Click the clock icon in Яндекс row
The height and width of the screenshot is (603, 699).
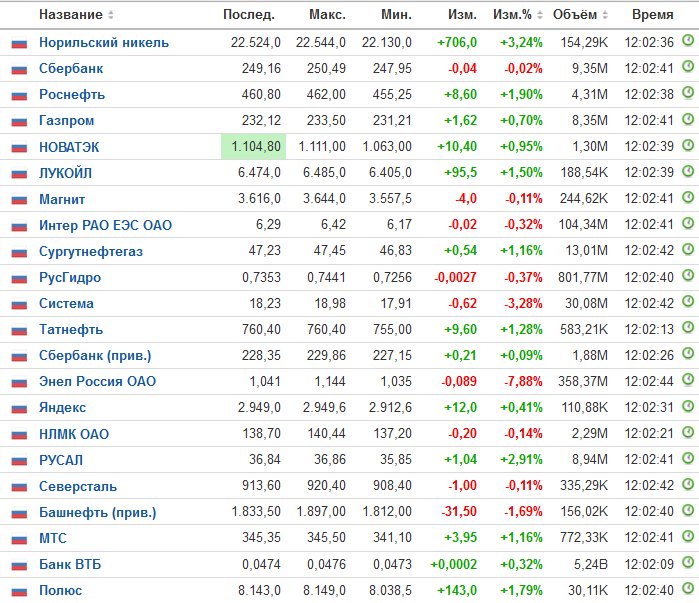(x=688, y=406)
